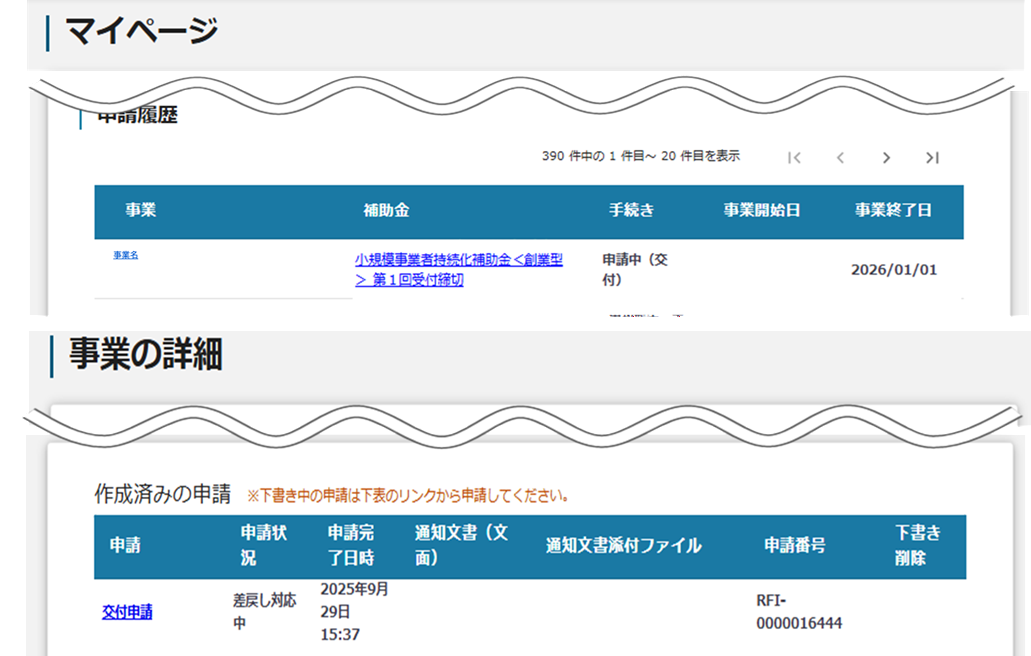Open the 交付申請 draft application link

129,610
